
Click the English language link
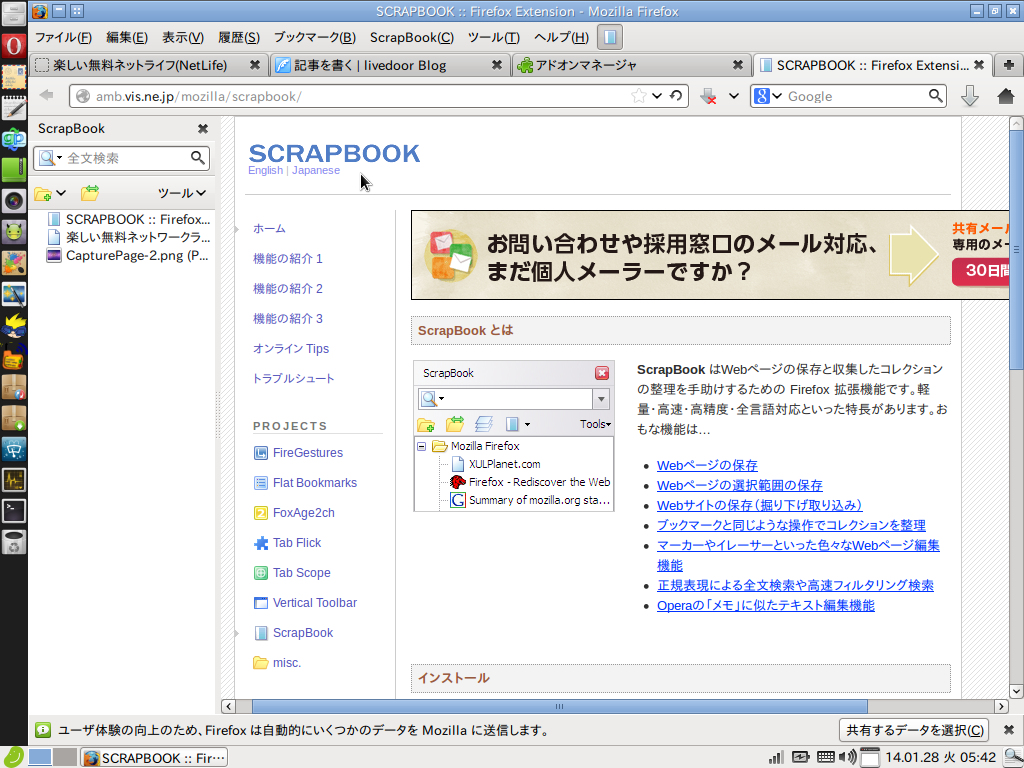coord(265,170)
